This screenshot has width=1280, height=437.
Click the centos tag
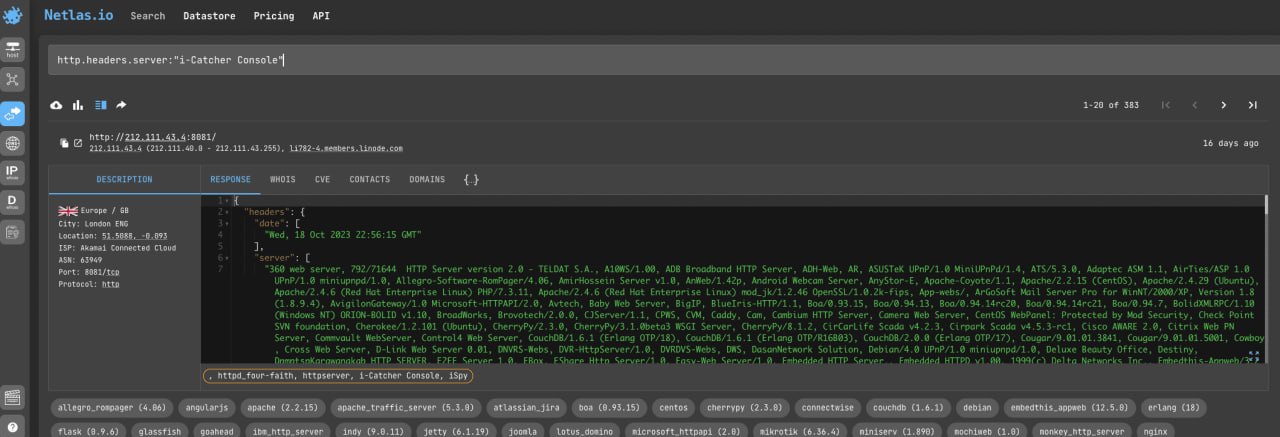pyautogui.click(x=672, y=408)
